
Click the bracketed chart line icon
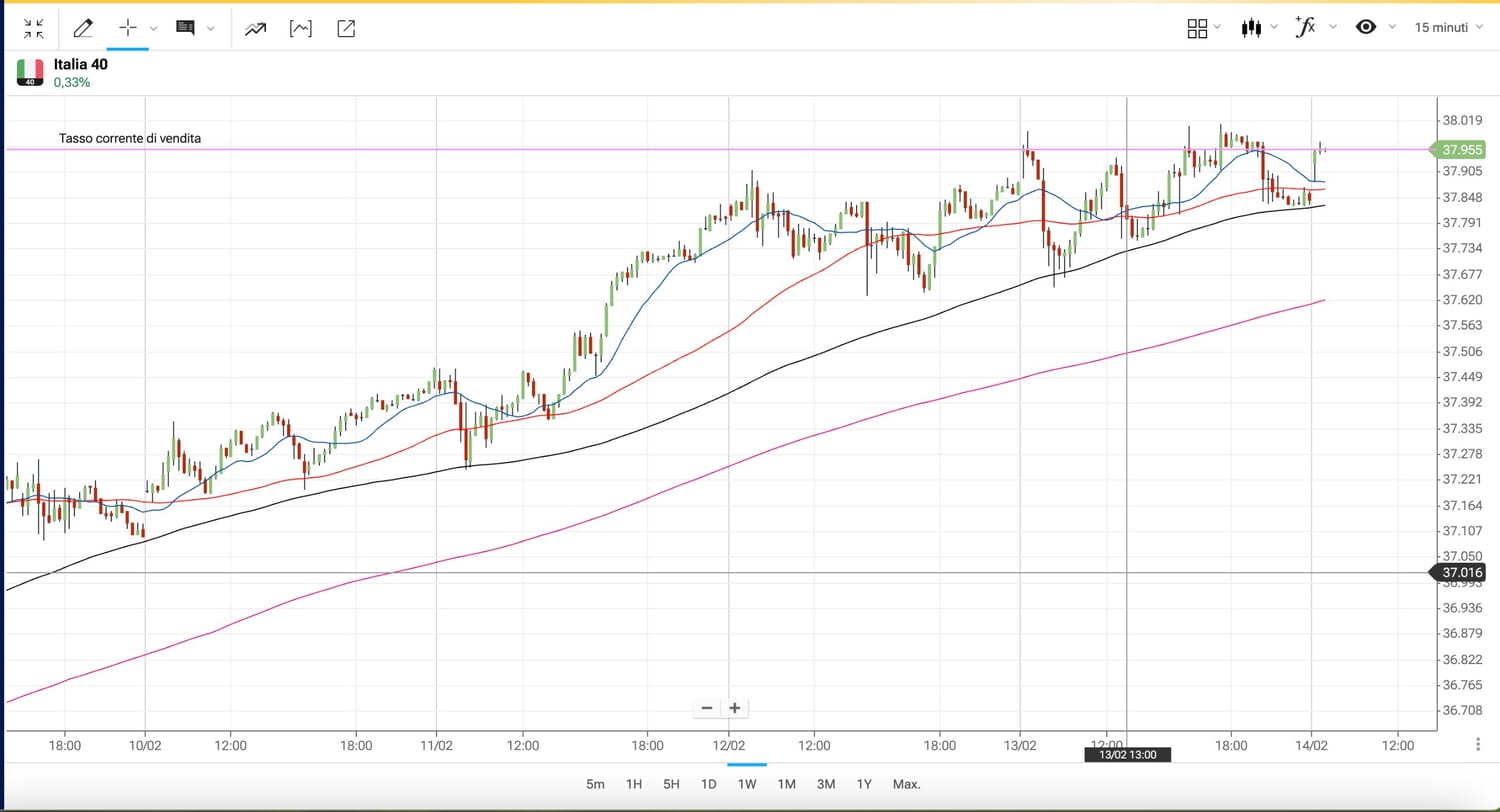pyautogui.click(x=300, y=28)
